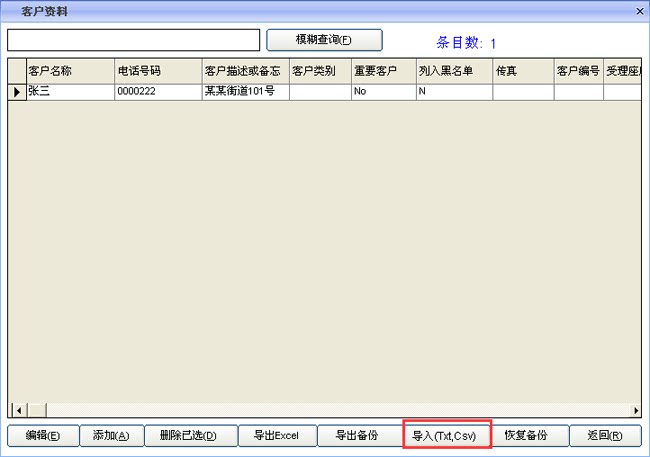Click the 导入(Txt,Csv) import button
Viewport: 650px width, 457px height.
[447, 435]
